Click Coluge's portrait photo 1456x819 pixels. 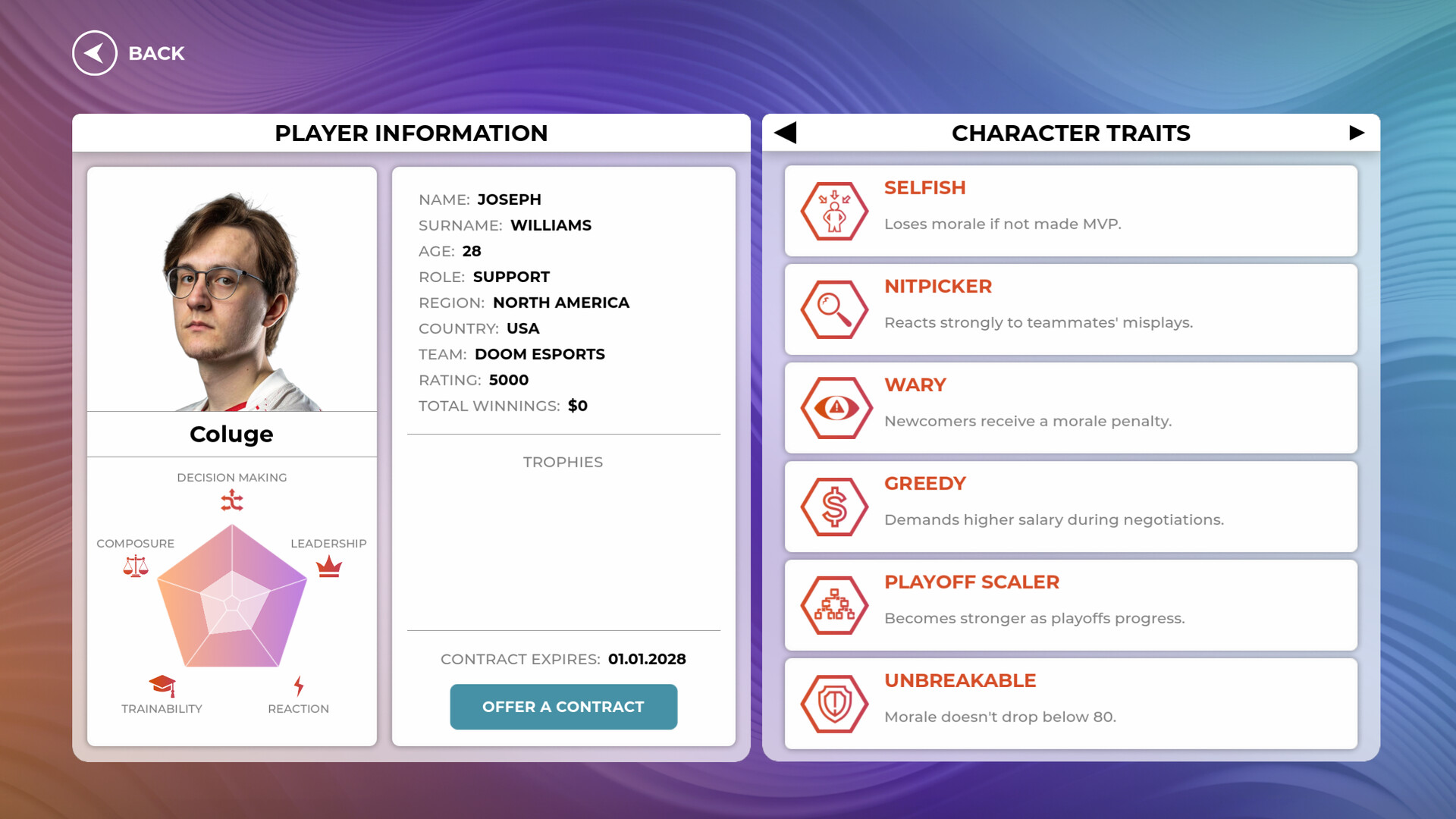coord(231,288)
